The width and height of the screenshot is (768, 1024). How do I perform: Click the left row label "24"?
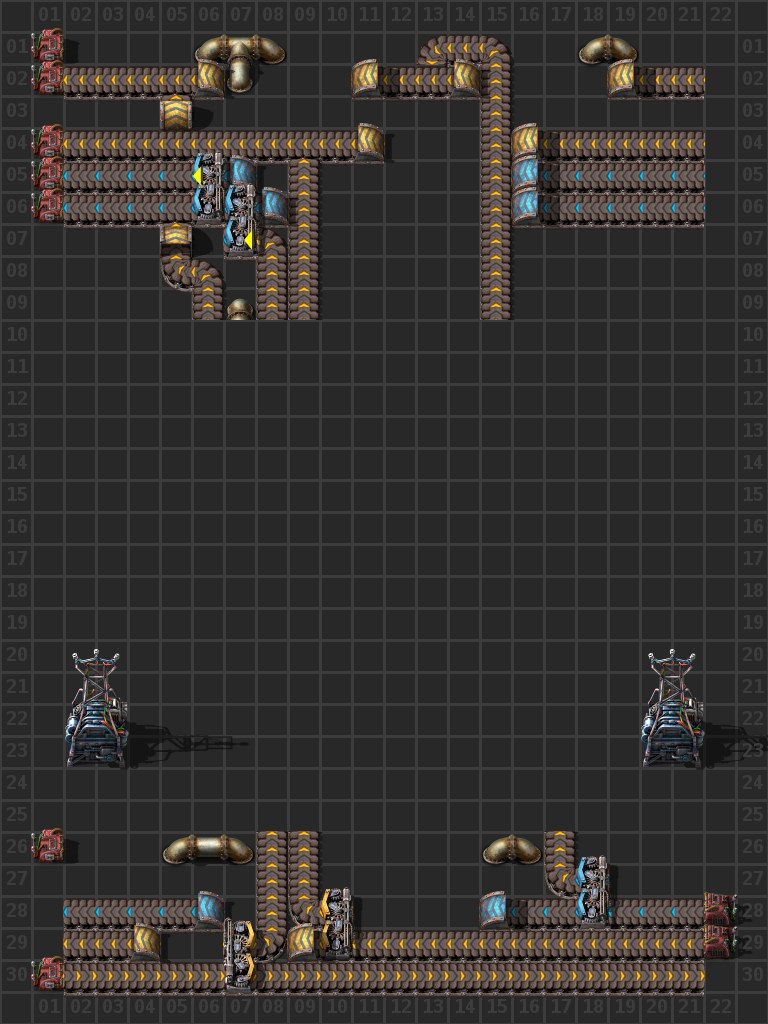click(16, 782)
